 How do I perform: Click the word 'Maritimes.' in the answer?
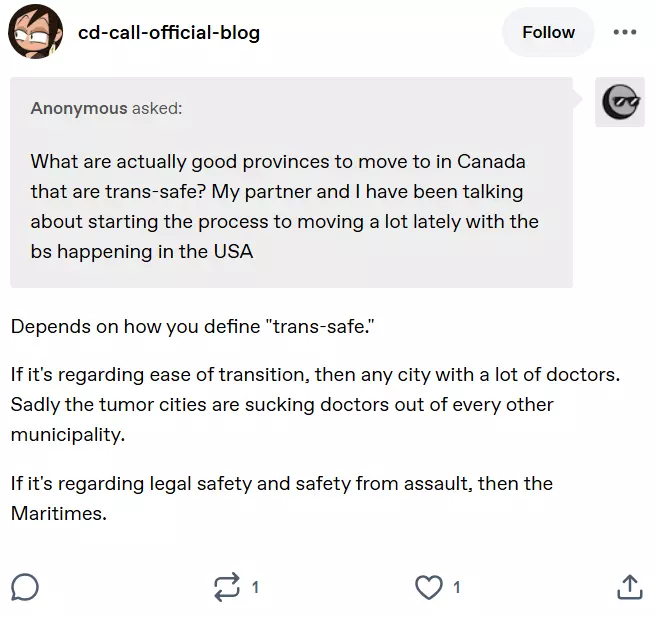coord(59,514)
